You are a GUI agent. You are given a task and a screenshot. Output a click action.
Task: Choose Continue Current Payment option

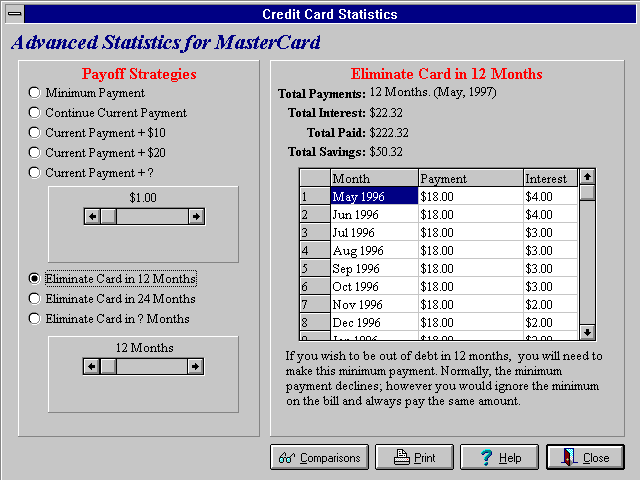click(36, 113)
